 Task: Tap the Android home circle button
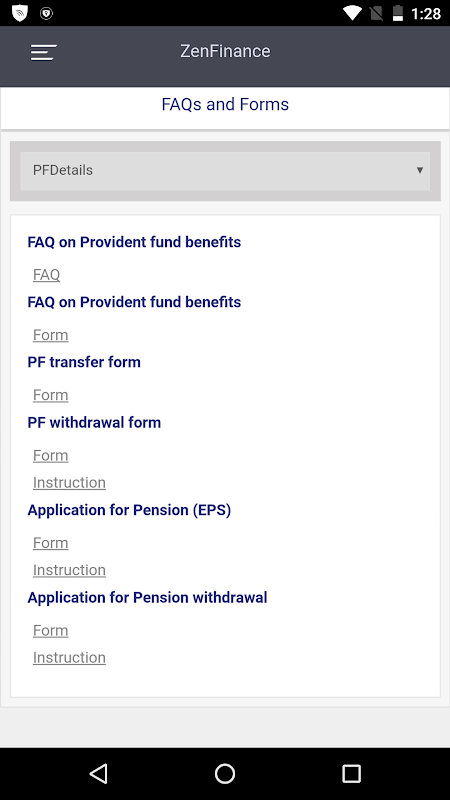coord(224,773)
